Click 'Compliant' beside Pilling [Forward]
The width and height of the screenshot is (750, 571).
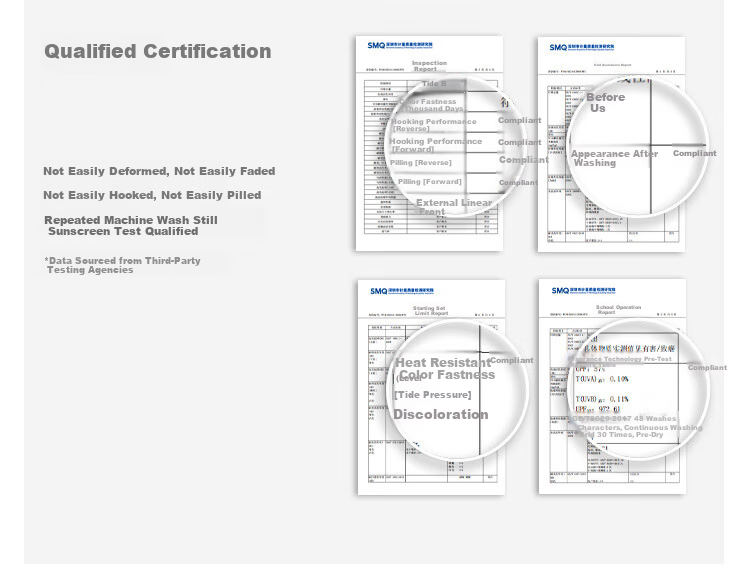point(518,183)
